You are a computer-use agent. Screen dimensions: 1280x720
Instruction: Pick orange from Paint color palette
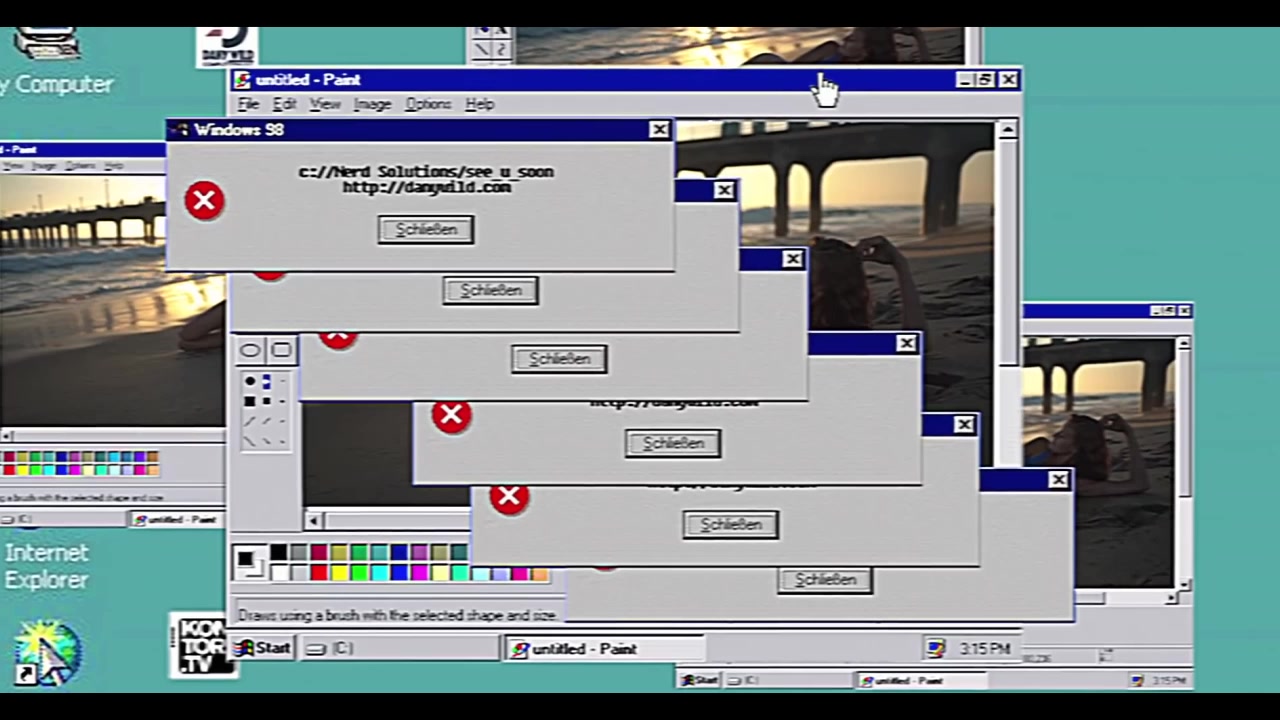coord(540,573)
